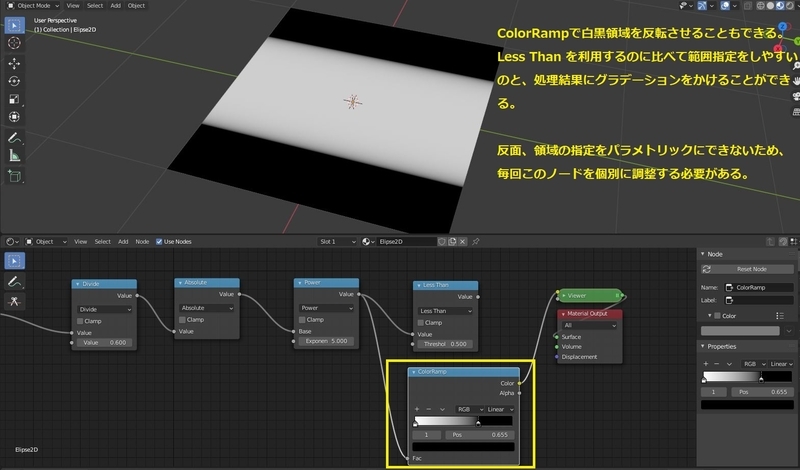This screenshot has width=800, height=470.
Task: Open the Divide node operation dropdown
Action: [105, 309]
